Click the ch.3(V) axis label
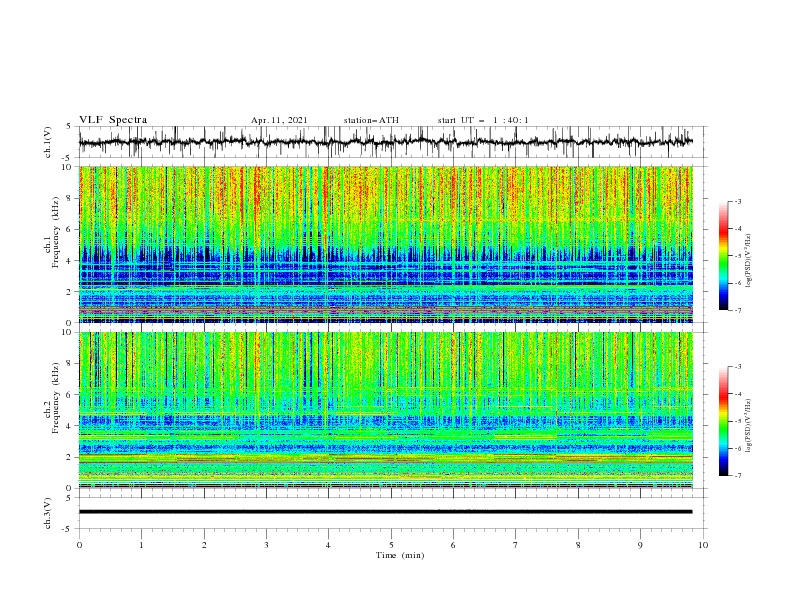Viewport: 792px width, 612px height. click(x=48, y=513)
